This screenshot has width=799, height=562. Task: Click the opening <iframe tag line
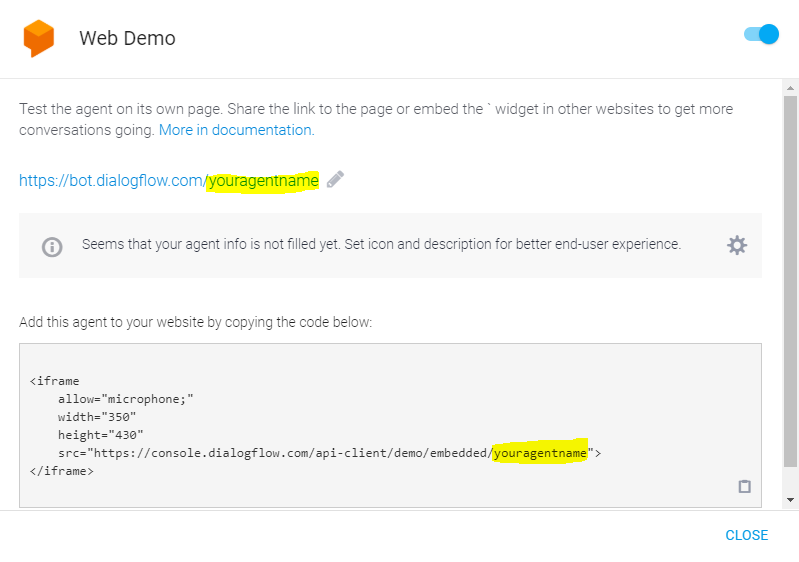point(55,381)
